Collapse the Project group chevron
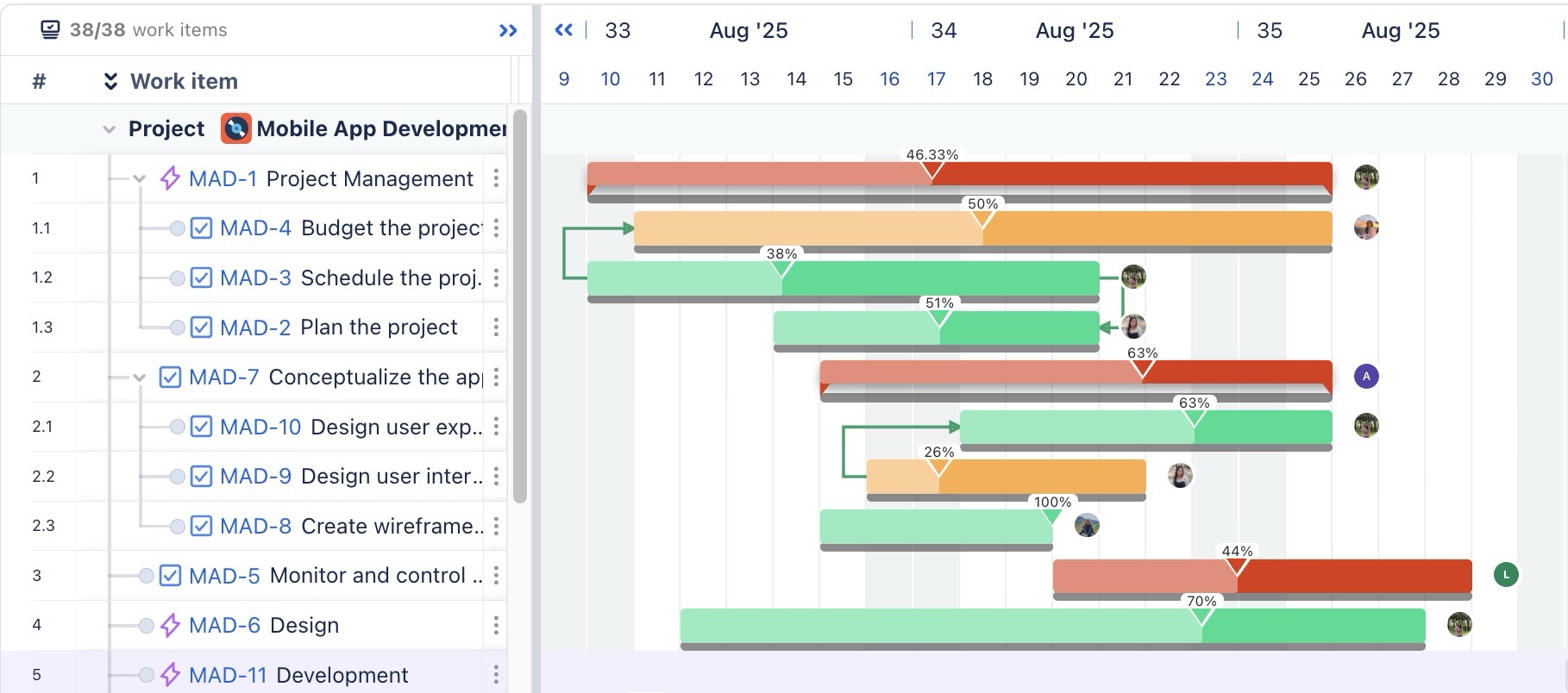This screenshot has height=693, width=1568. tap(109, 129)
